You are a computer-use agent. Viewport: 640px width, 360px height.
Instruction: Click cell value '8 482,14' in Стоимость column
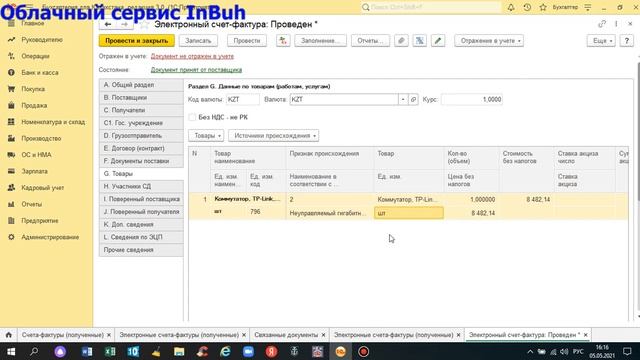538,199
